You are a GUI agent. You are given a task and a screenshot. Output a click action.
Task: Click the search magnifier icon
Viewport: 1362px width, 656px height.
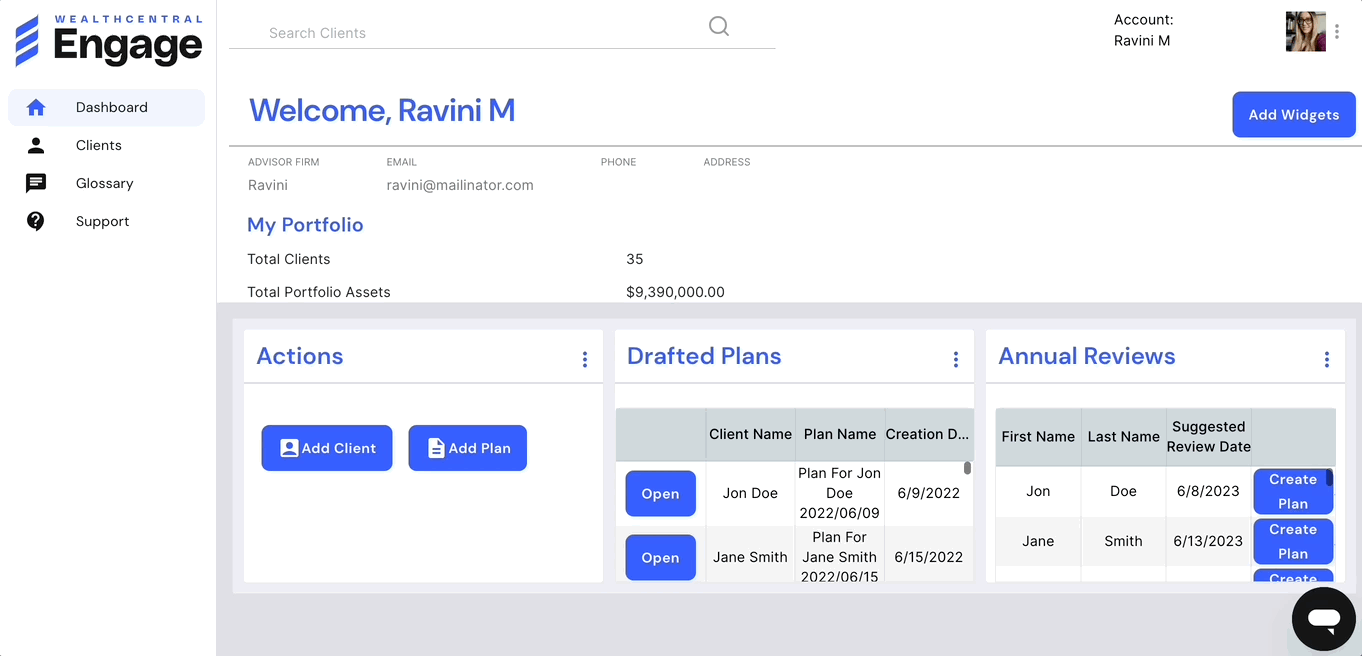pos(719,26)
